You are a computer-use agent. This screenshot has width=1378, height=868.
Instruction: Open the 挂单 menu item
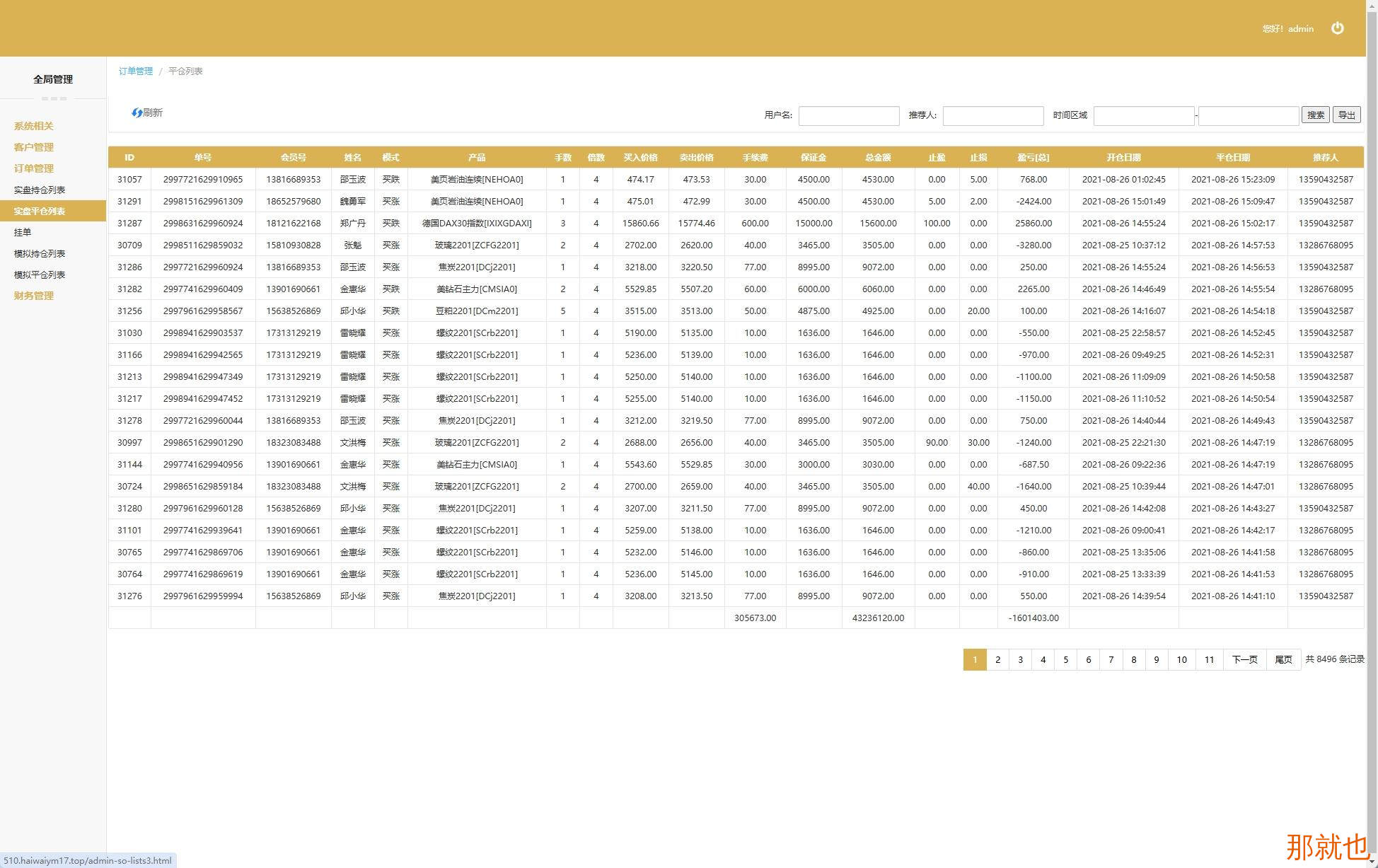pyautogui.click(x=23, y=232)
